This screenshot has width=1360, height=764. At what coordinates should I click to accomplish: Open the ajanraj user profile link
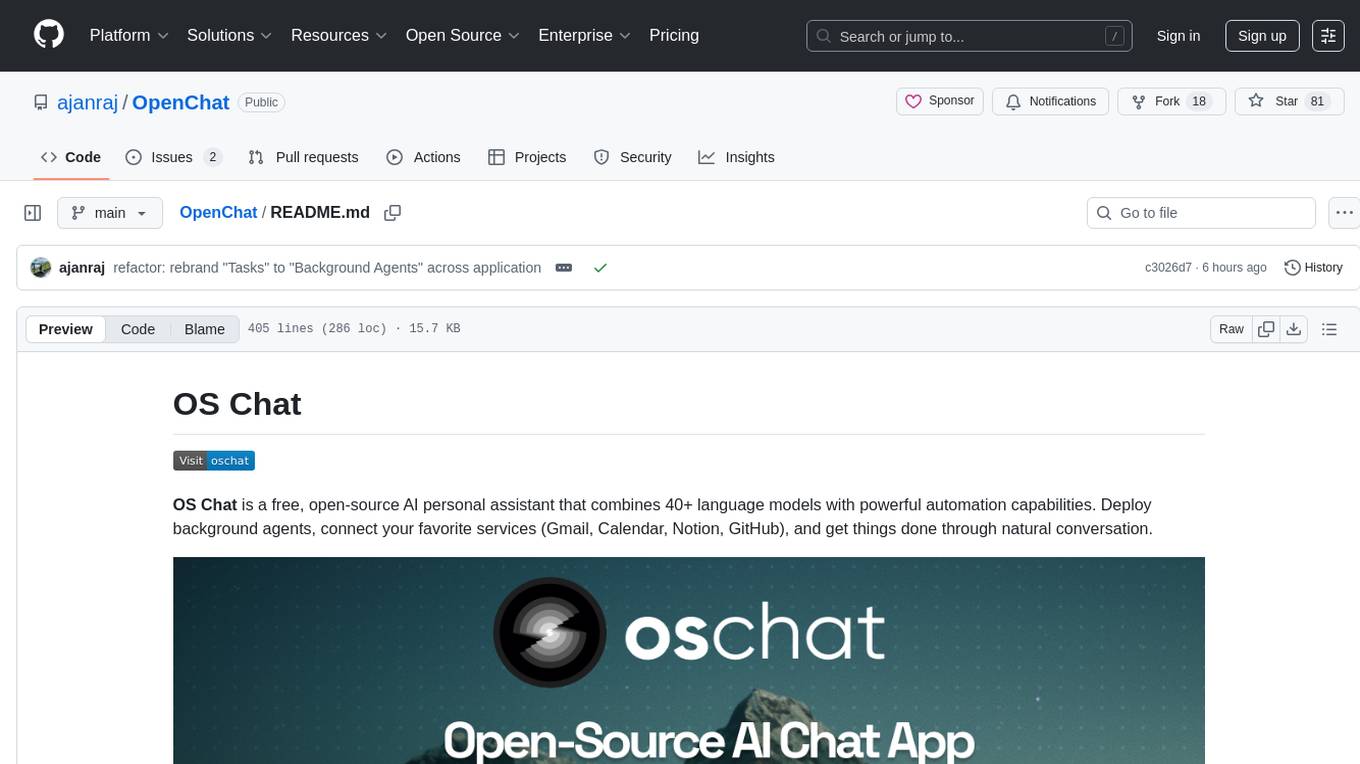[88, 102]
